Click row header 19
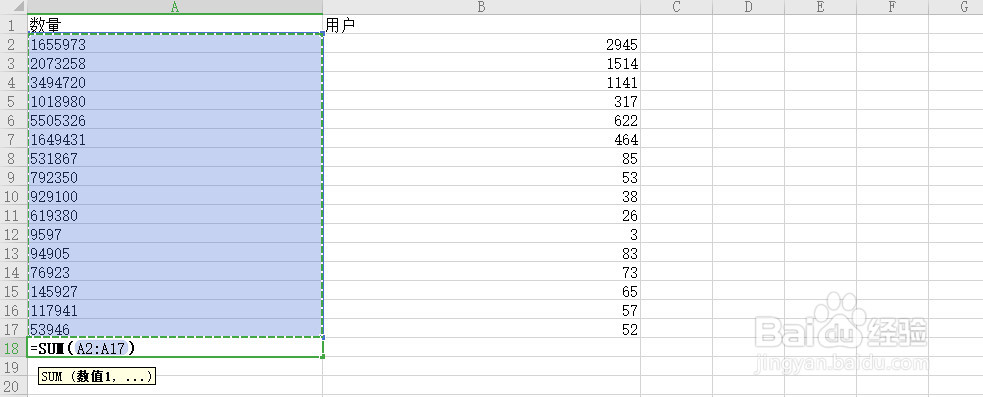The image size is (983, 397). [x=13, y=366]
